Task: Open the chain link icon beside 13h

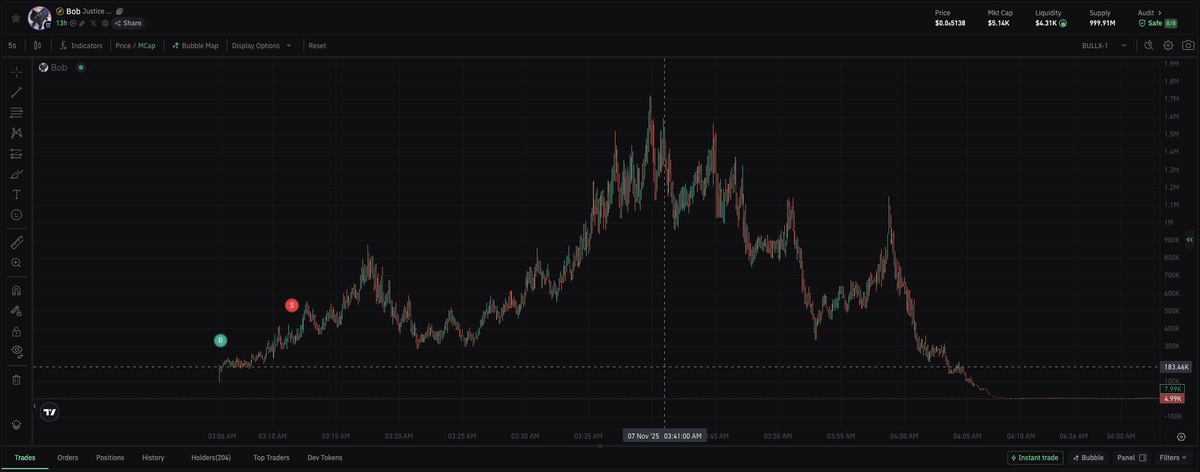Action: (x=83, y=22)
